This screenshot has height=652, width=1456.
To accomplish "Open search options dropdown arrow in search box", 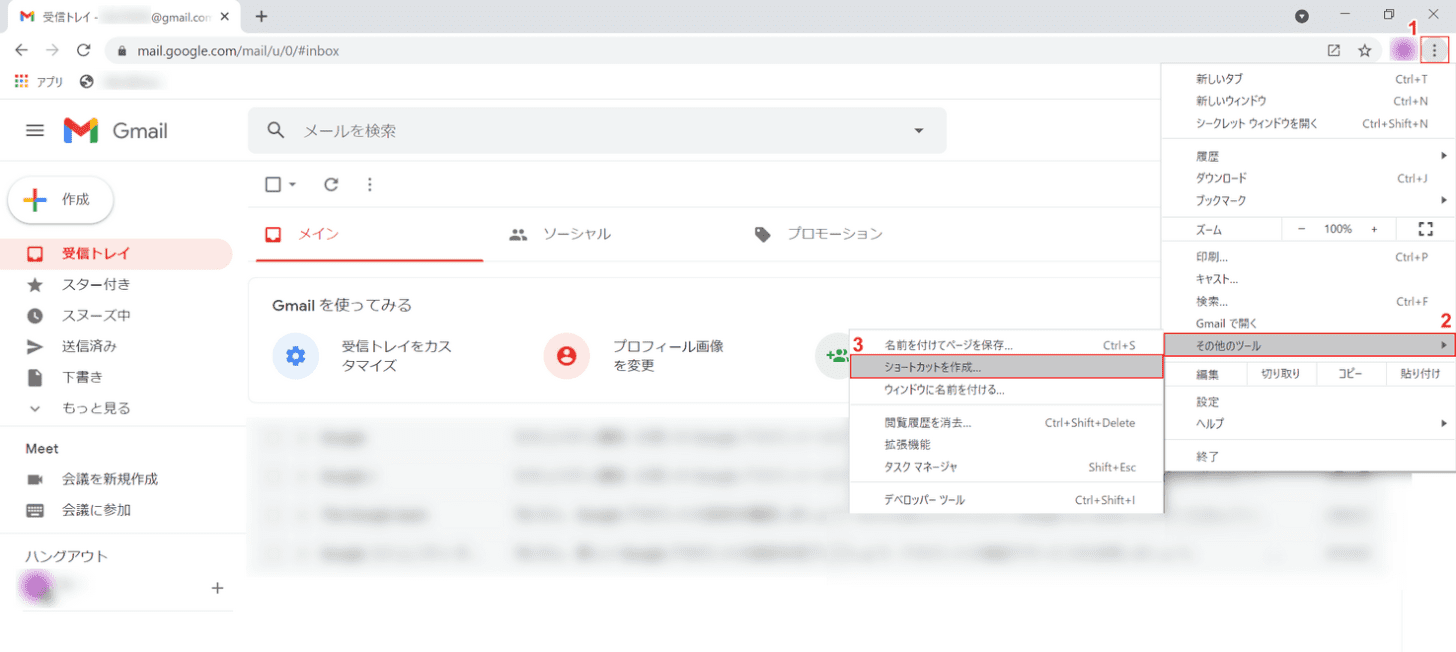I will [919, 131].
